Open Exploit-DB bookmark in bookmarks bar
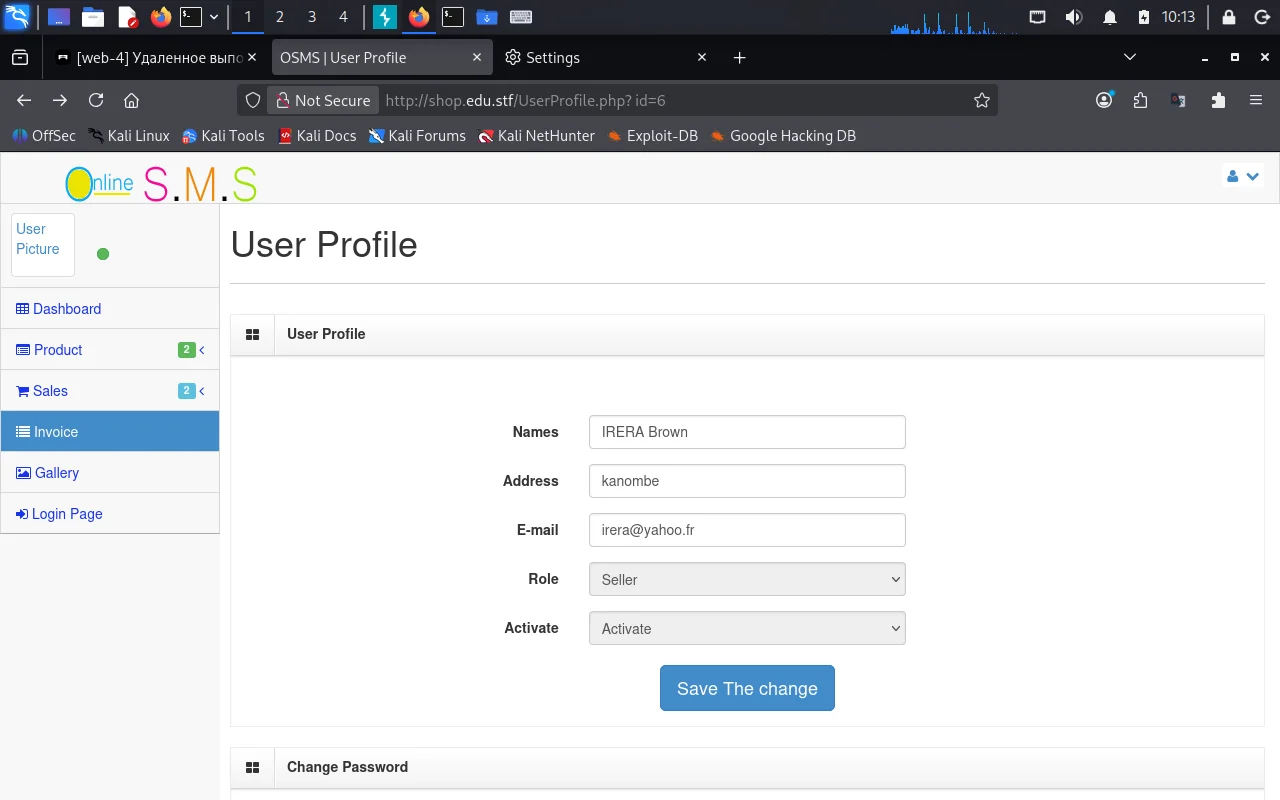Image resolution: width=1280 pixels, height=800 pixels. (x=661, y=136)
